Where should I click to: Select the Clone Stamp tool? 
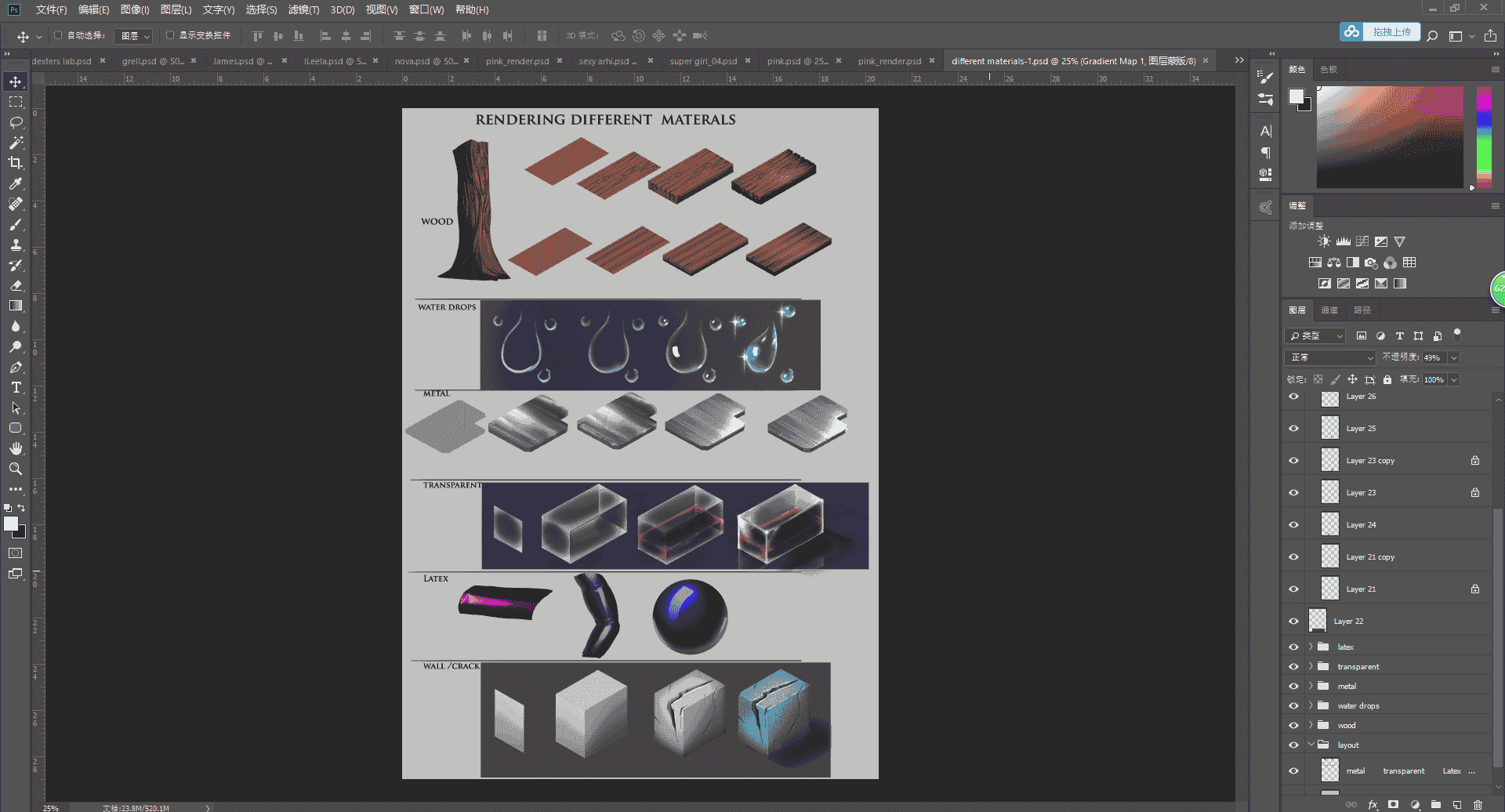(x=16, y=245)
